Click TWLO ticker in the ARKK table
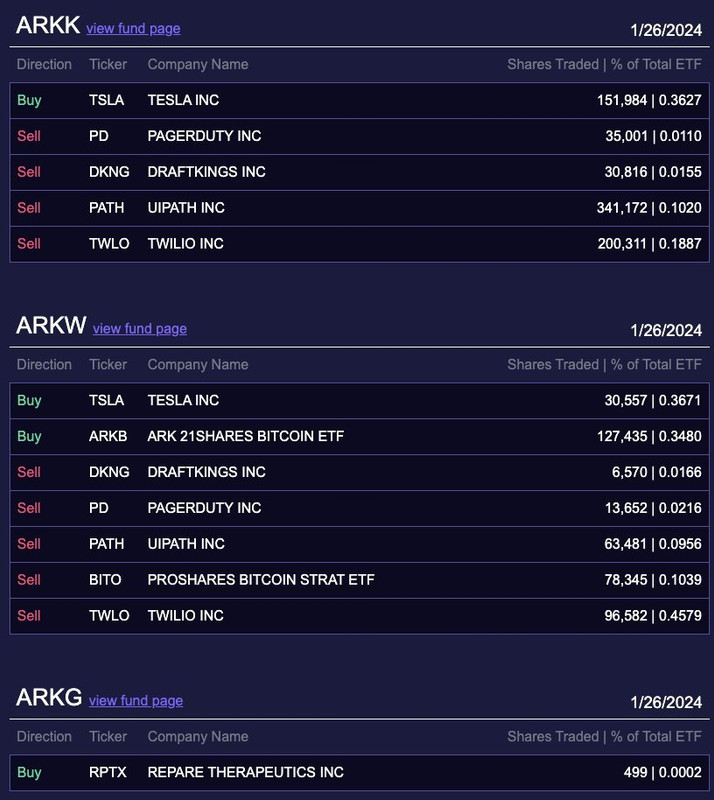714x800 pixels. point(109,243)
